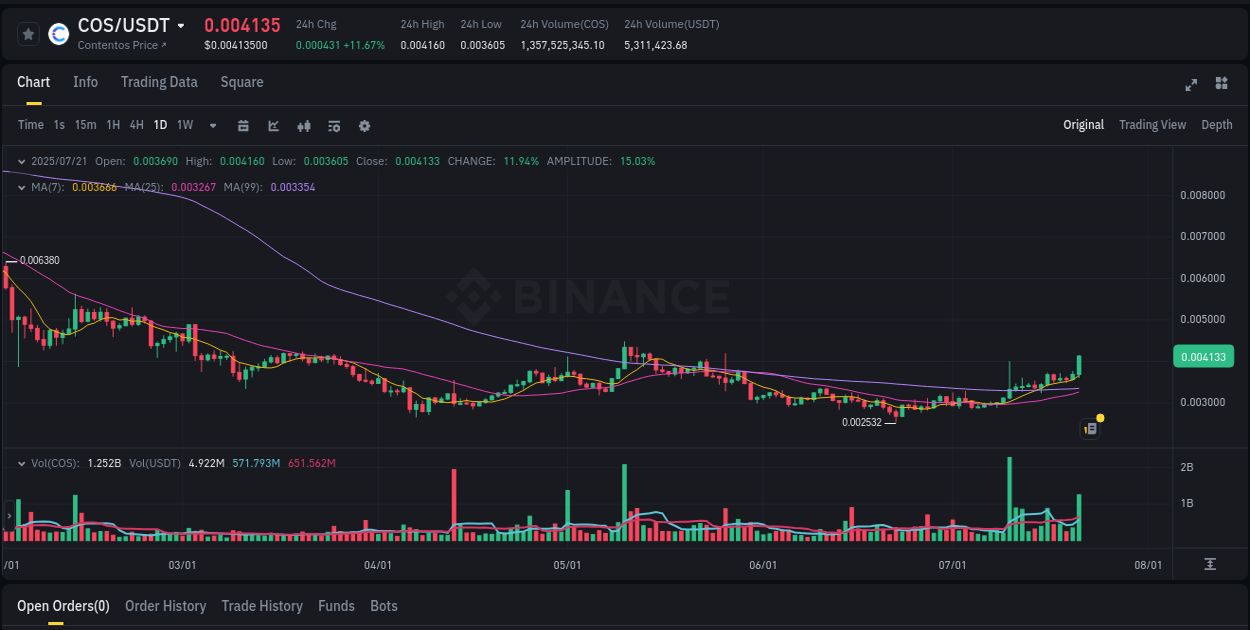Image resolution: width=1250 pixels, height=630 pixels.
Task: Switch chart to Trading View mode
Action: pyautogui.click(x=1152, y=125)
